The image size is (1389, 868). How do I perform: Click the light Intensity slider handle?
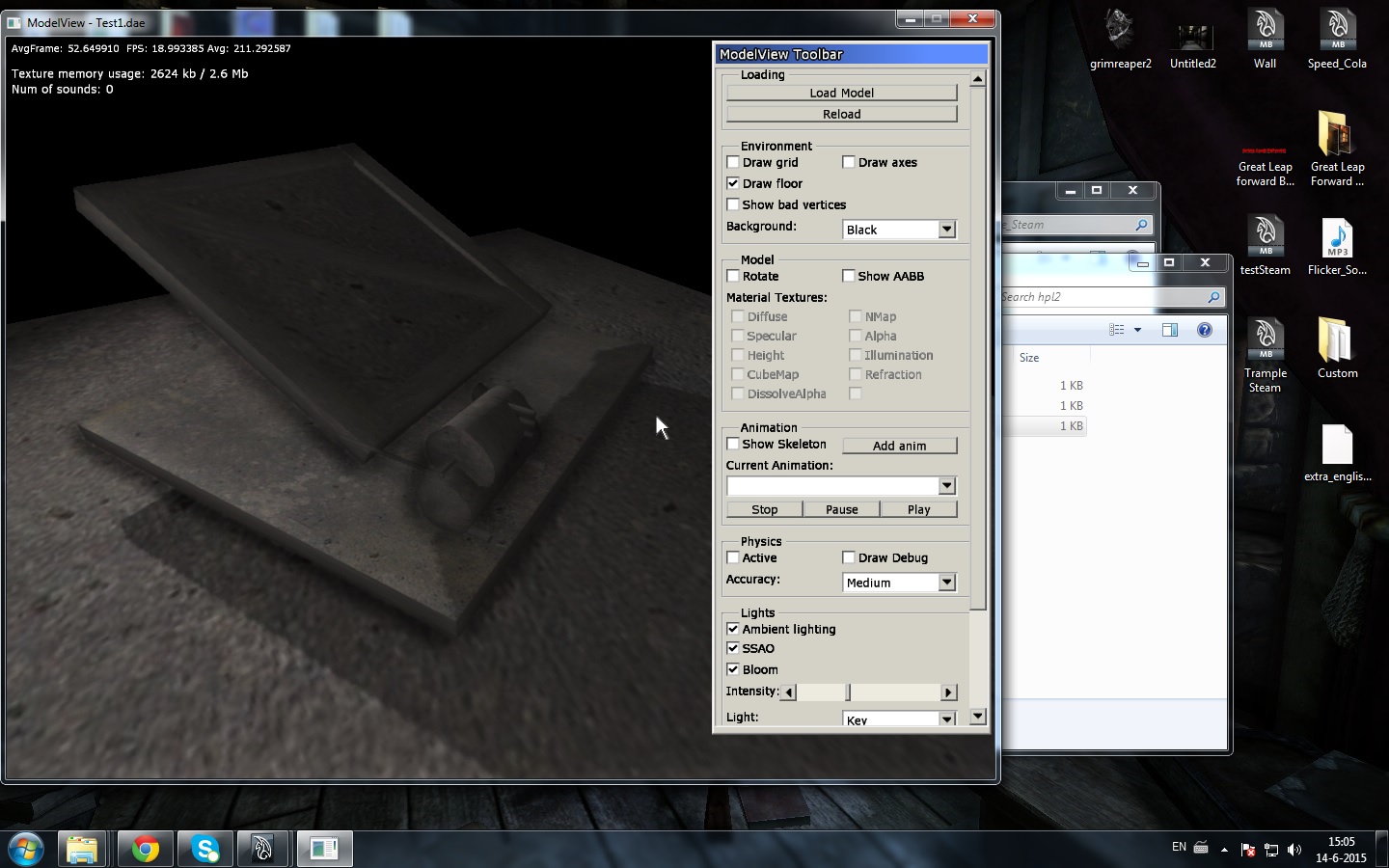(x=849, y=692)
